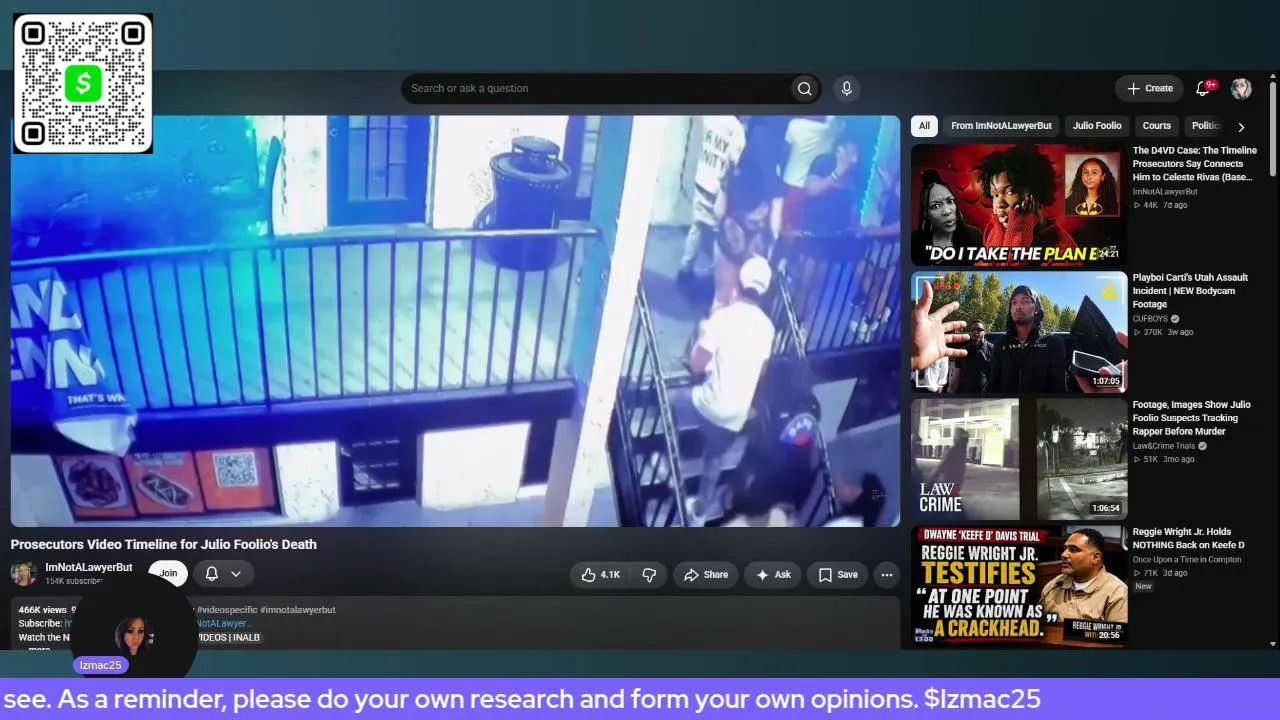Click "44K 7d ago" video stats
Screen dimensions: 1280x720
tap(1160, 205)
